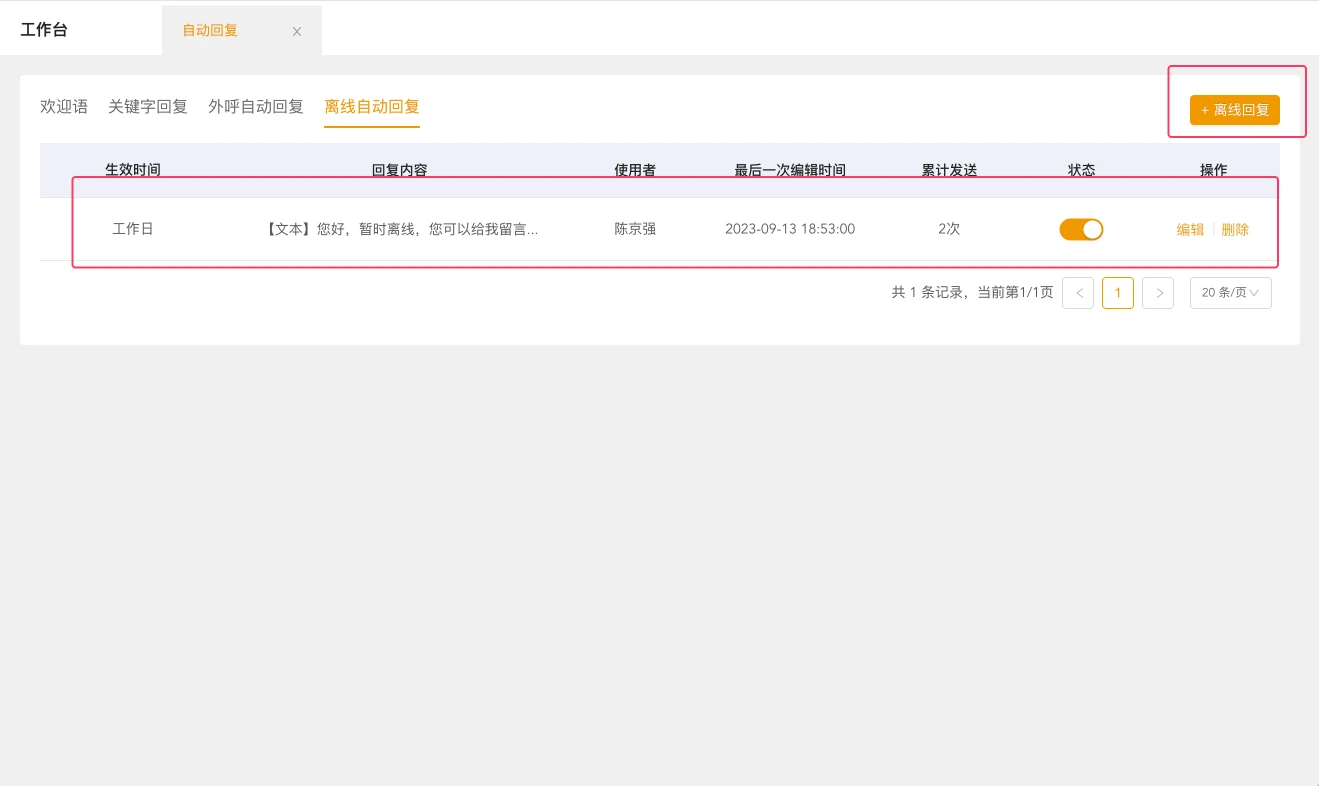Toggle the 工作日 status switch off
This screenshot has height=786, width=1319.
click(x=1081, y=229)
